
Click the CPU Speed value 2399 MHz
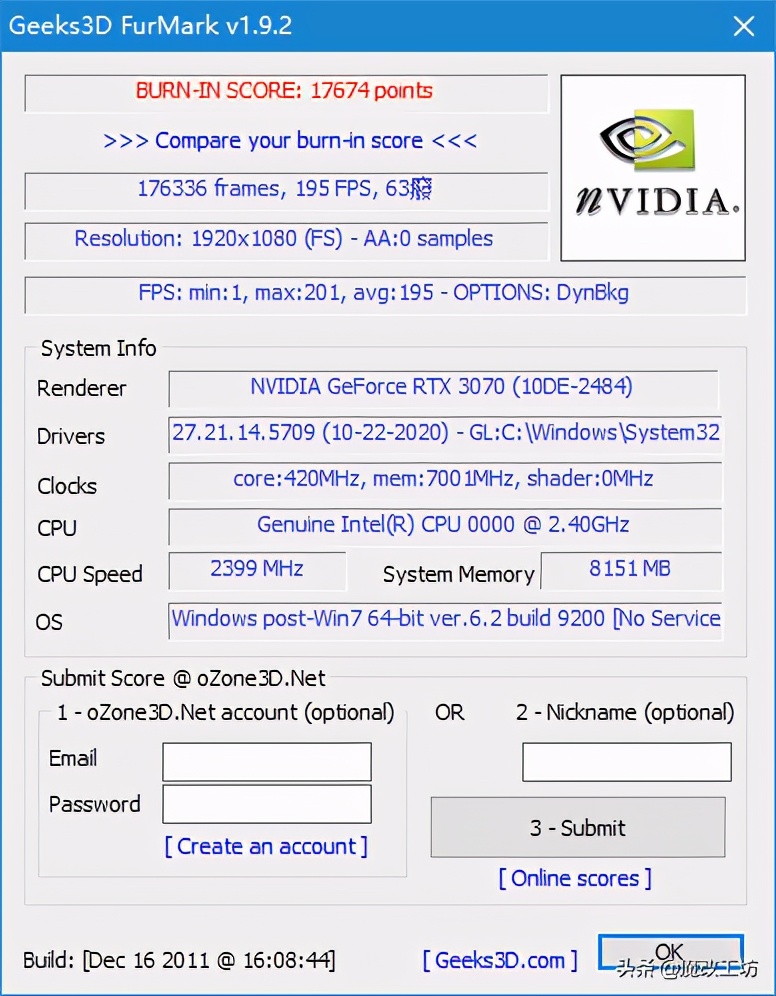tap(257, 570)
